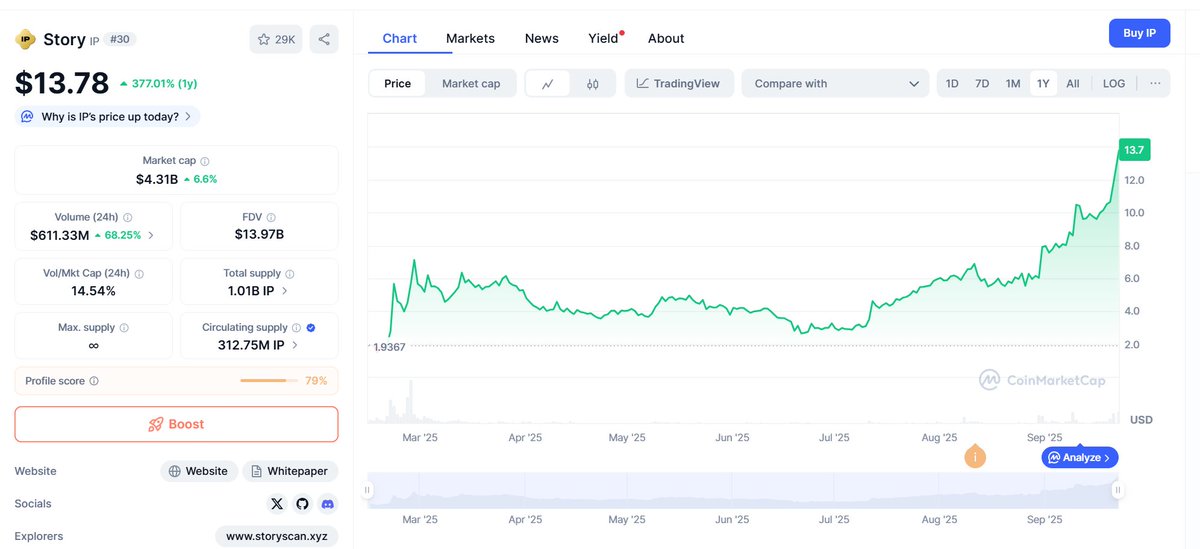Image resolution: width=1200 pixels, height=549 pixels.
Task: Toggle chart to Market cap view
Action: pyautogui.click(x=470, y=84)
